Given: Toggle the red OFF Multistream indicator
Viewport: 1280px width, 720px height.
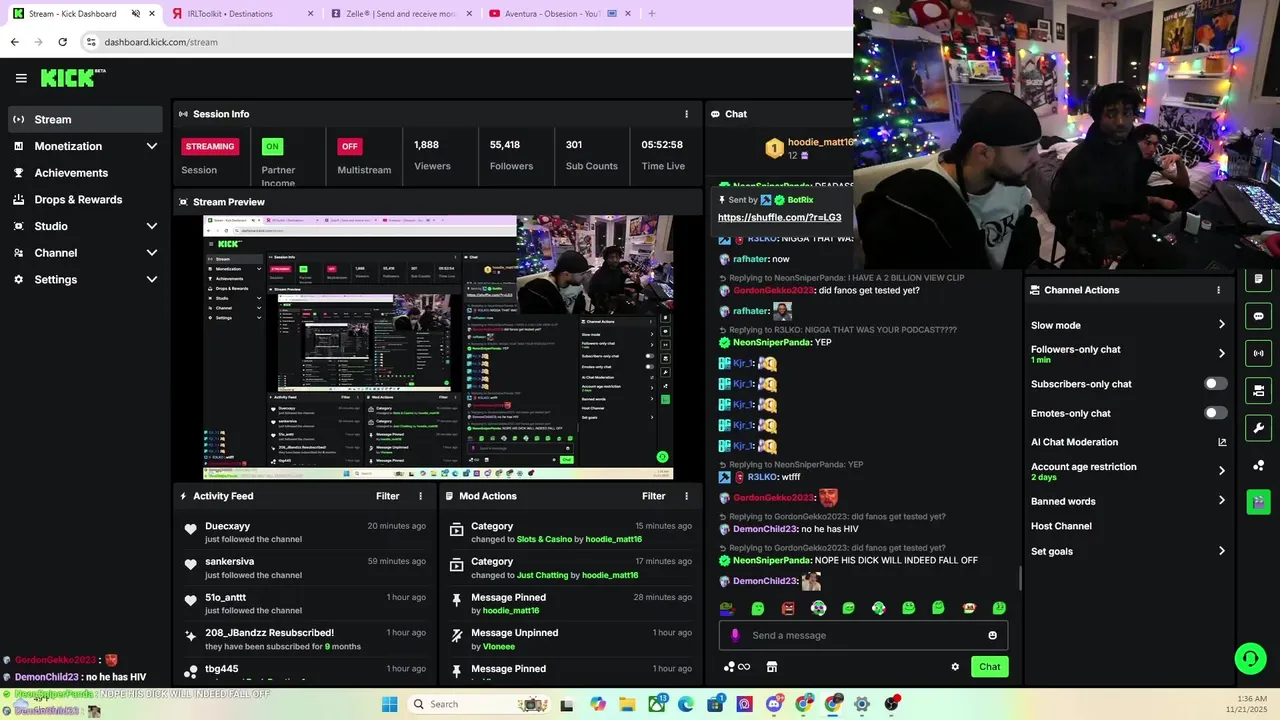Looking at the screenshot, I should 349,146.
